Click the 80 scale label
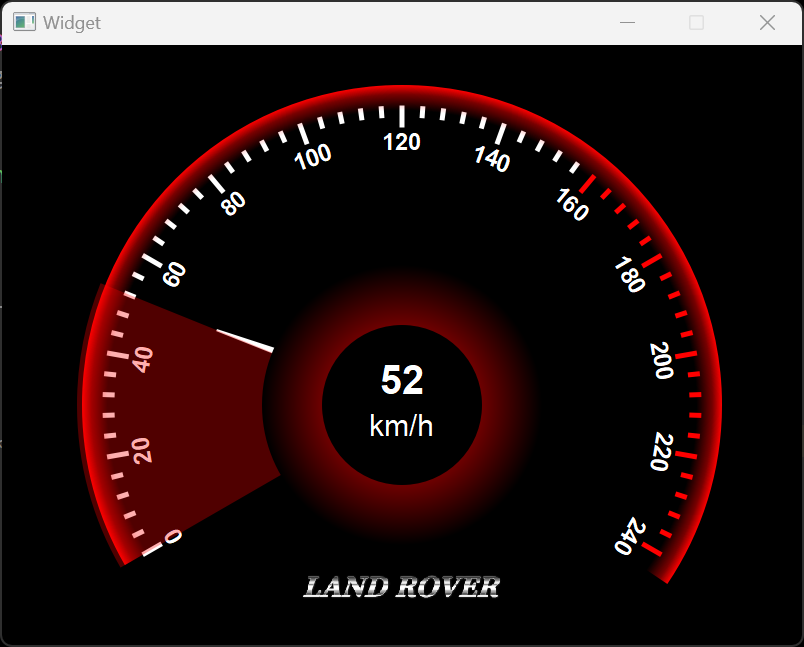 tap(233, 204)
